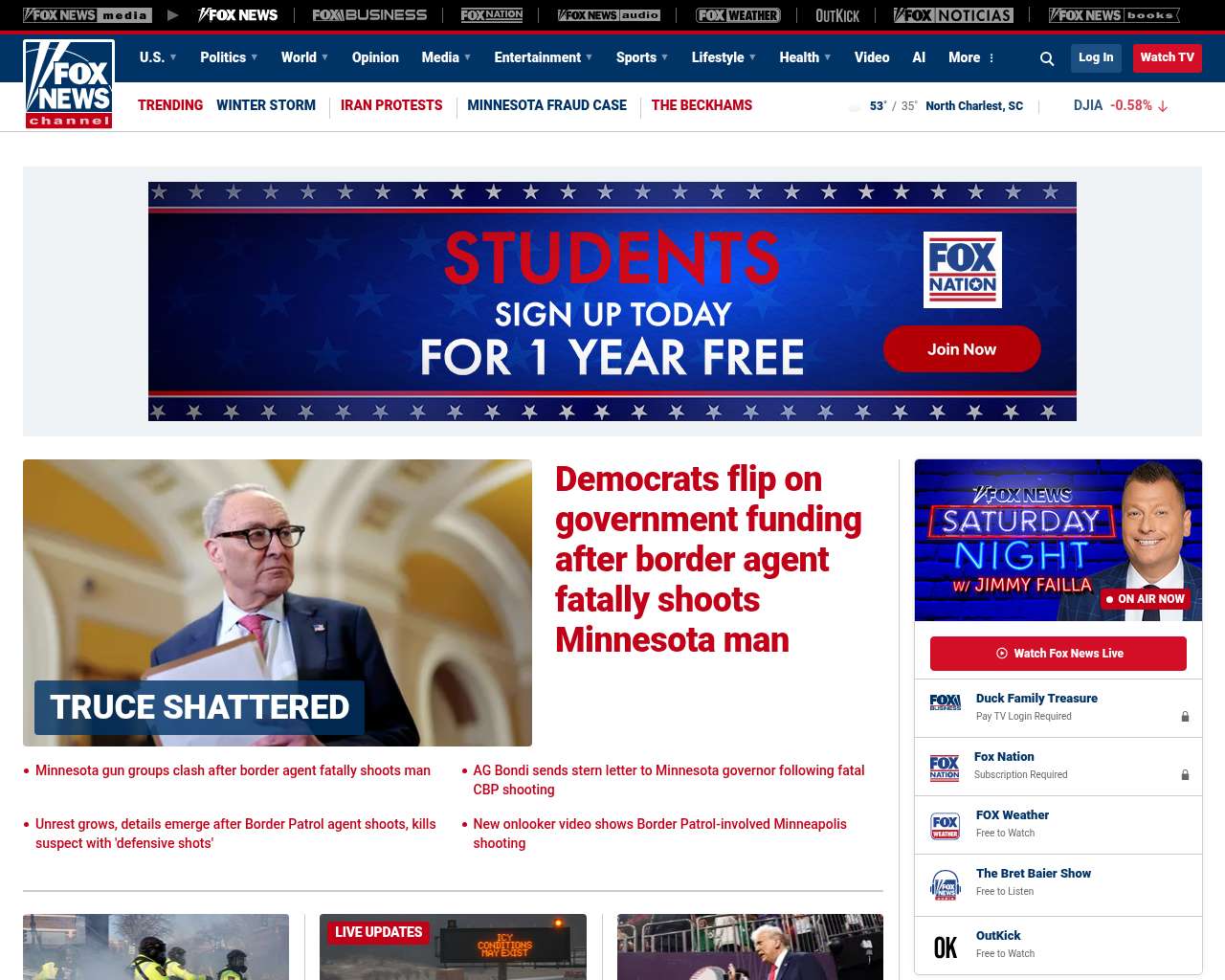Open Fox News Audio logo link
This screenshot has height=980, width=1225.
609,15
